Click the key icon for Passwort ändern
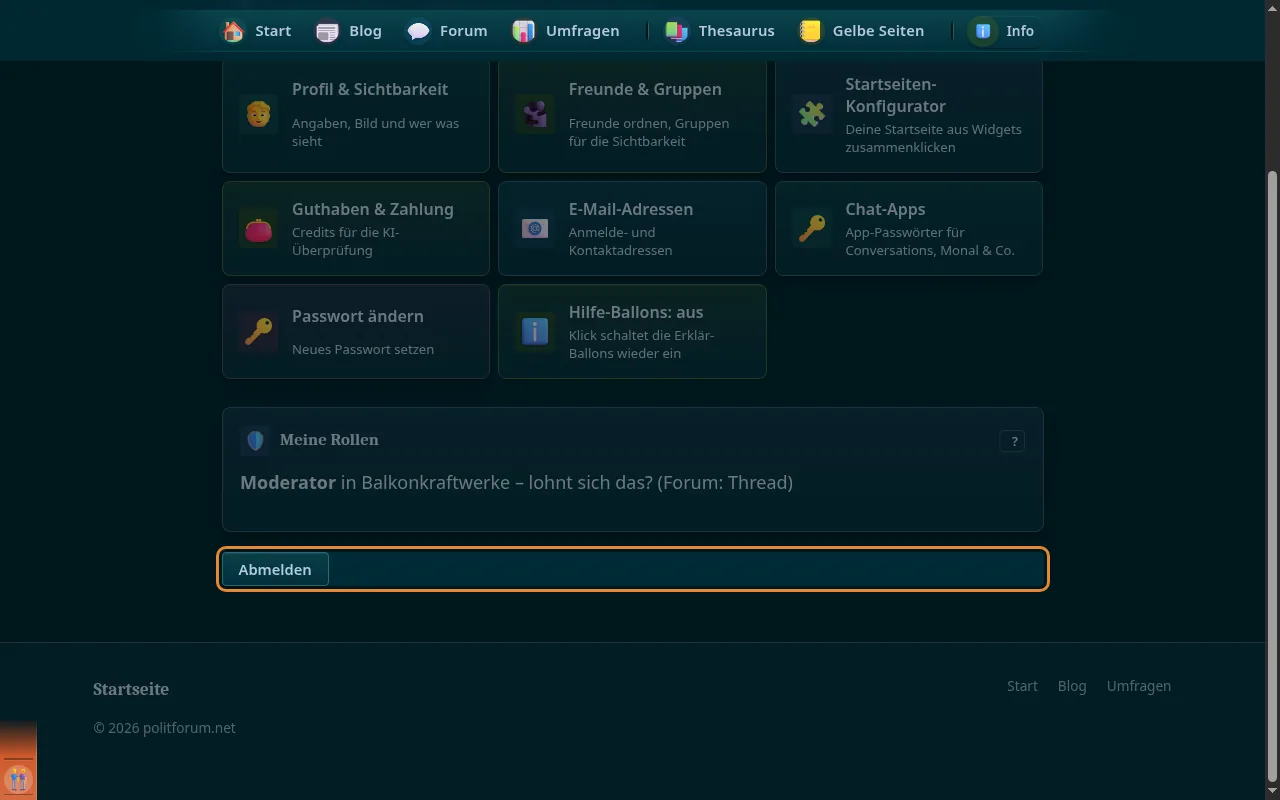This screenshot has width=1280, height=800. (x=258, y=332)
